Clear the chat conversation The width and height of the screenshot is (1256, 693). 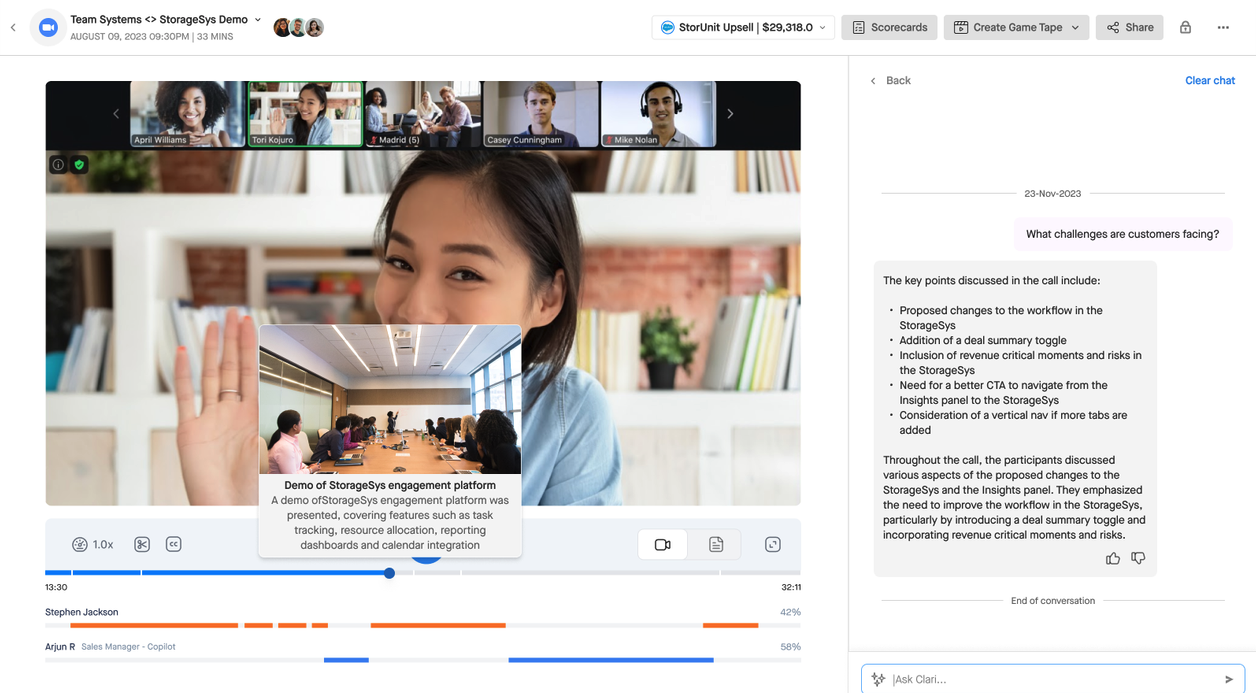[x=1210, y=80]
